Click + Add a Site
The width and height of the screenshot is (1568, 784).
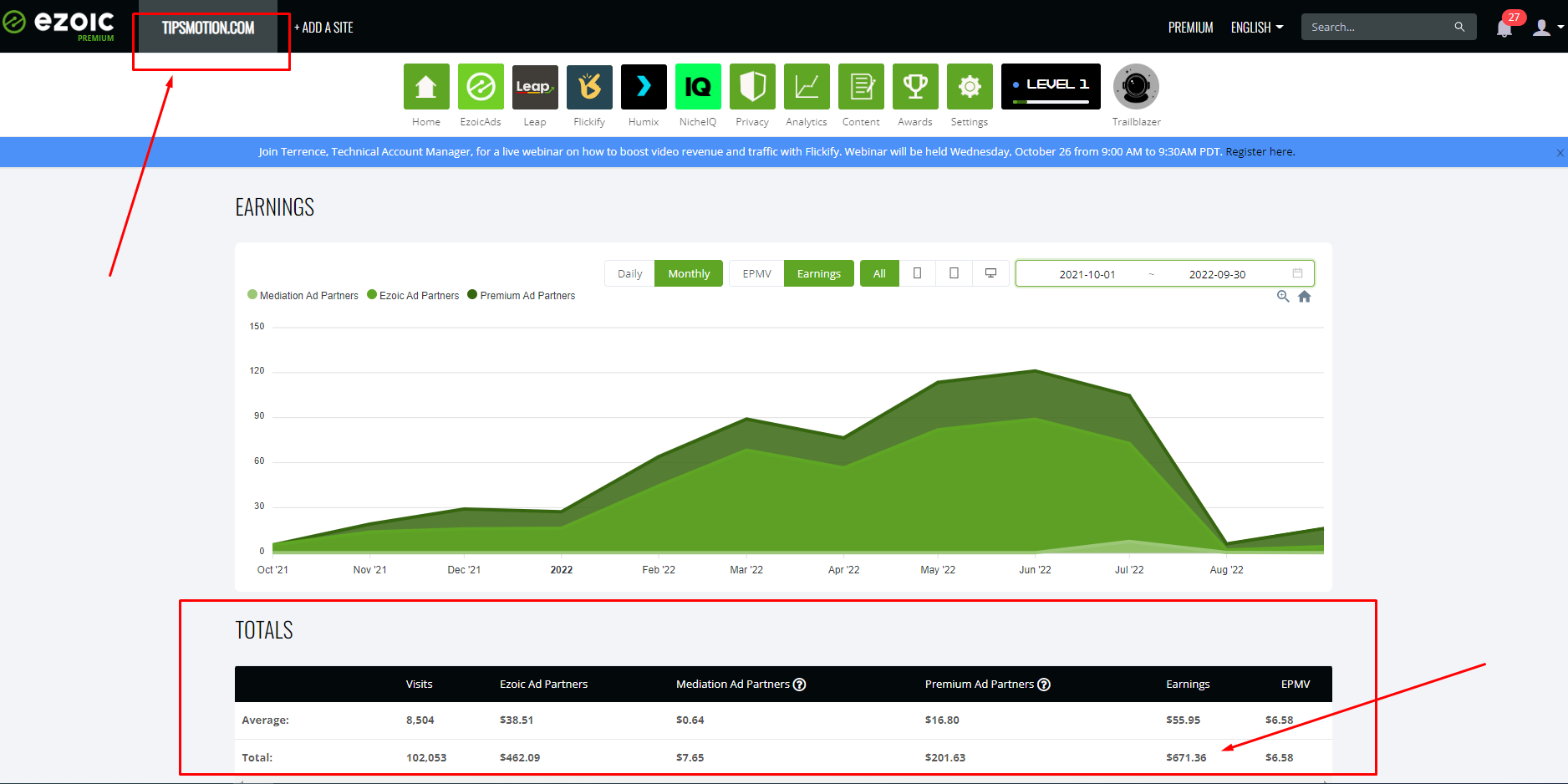(323, 28)
